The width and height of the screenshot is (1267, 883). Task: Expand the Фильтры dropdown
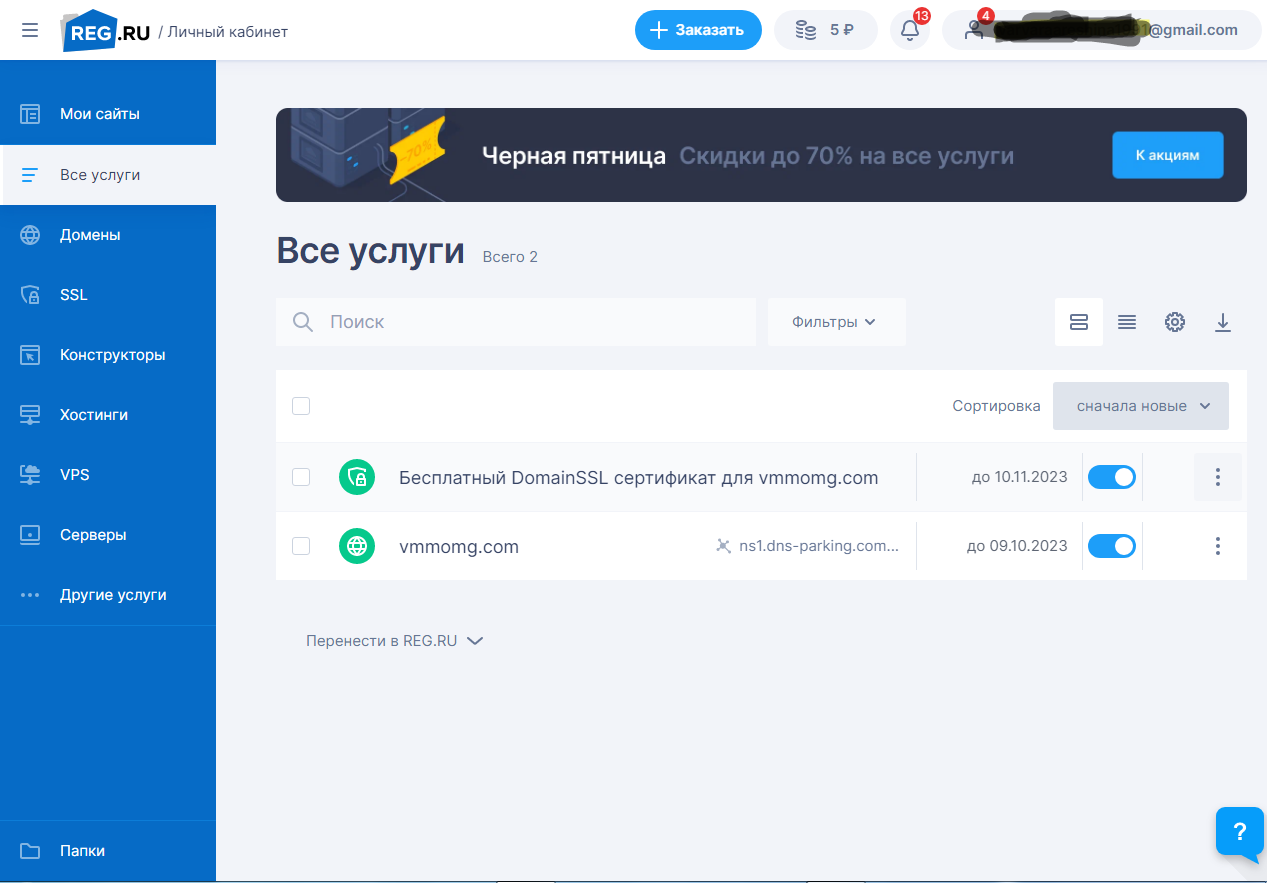click(836, 322)
